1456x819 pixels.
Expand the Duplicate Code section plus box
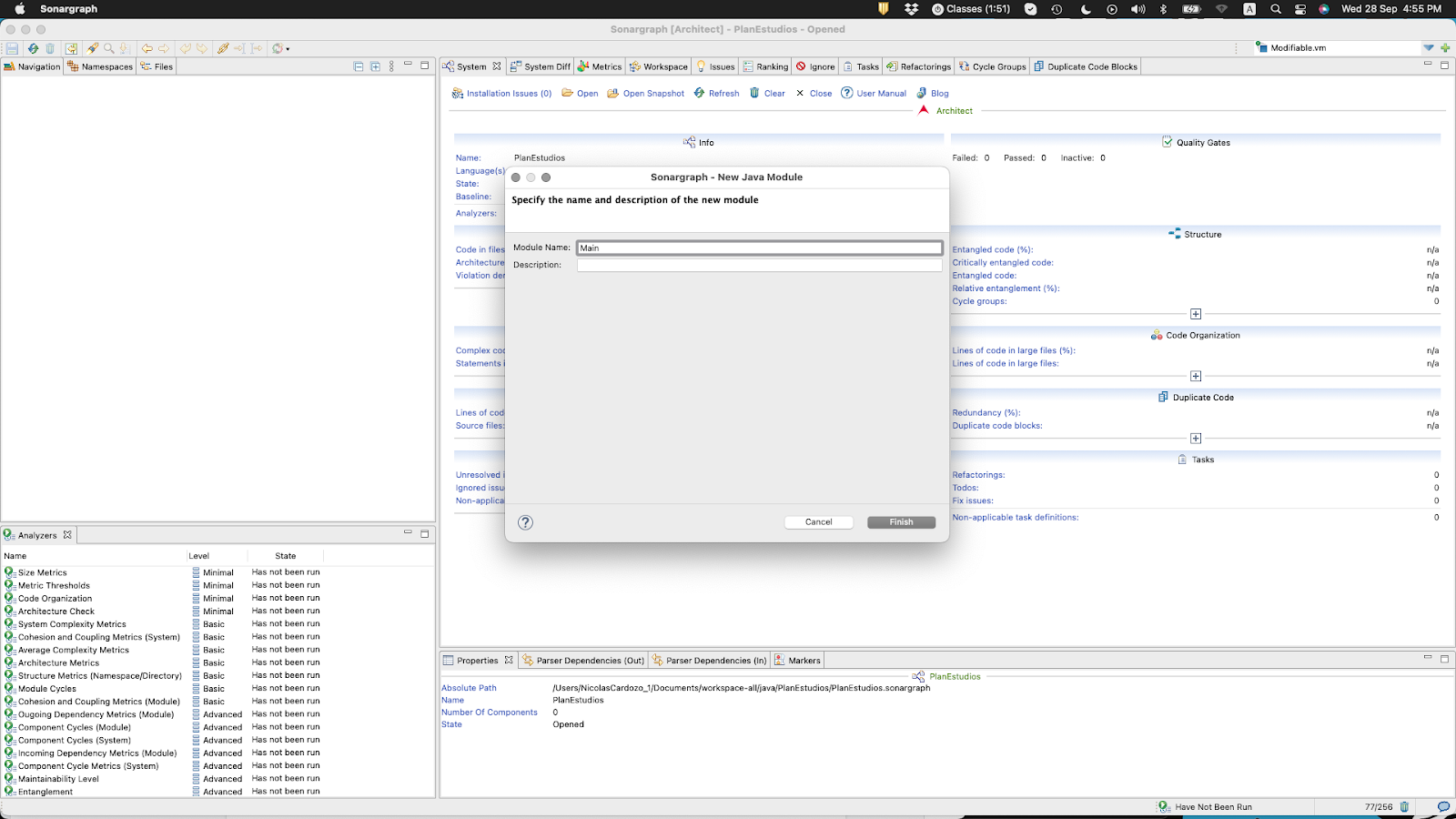(1196, 439)
